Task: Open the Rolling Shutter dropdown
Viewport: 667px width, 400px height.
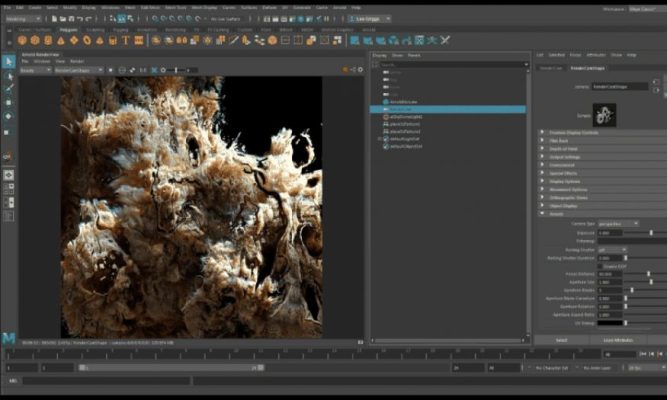Action: pos(611,249)
